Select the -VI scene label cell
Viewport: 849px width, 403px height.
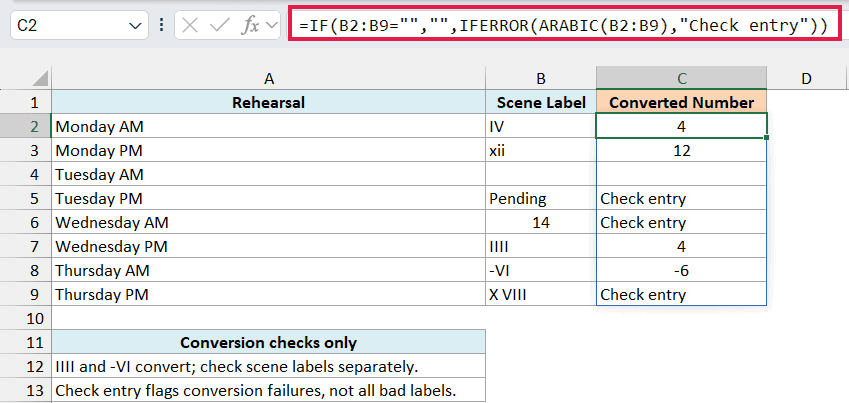541,270
